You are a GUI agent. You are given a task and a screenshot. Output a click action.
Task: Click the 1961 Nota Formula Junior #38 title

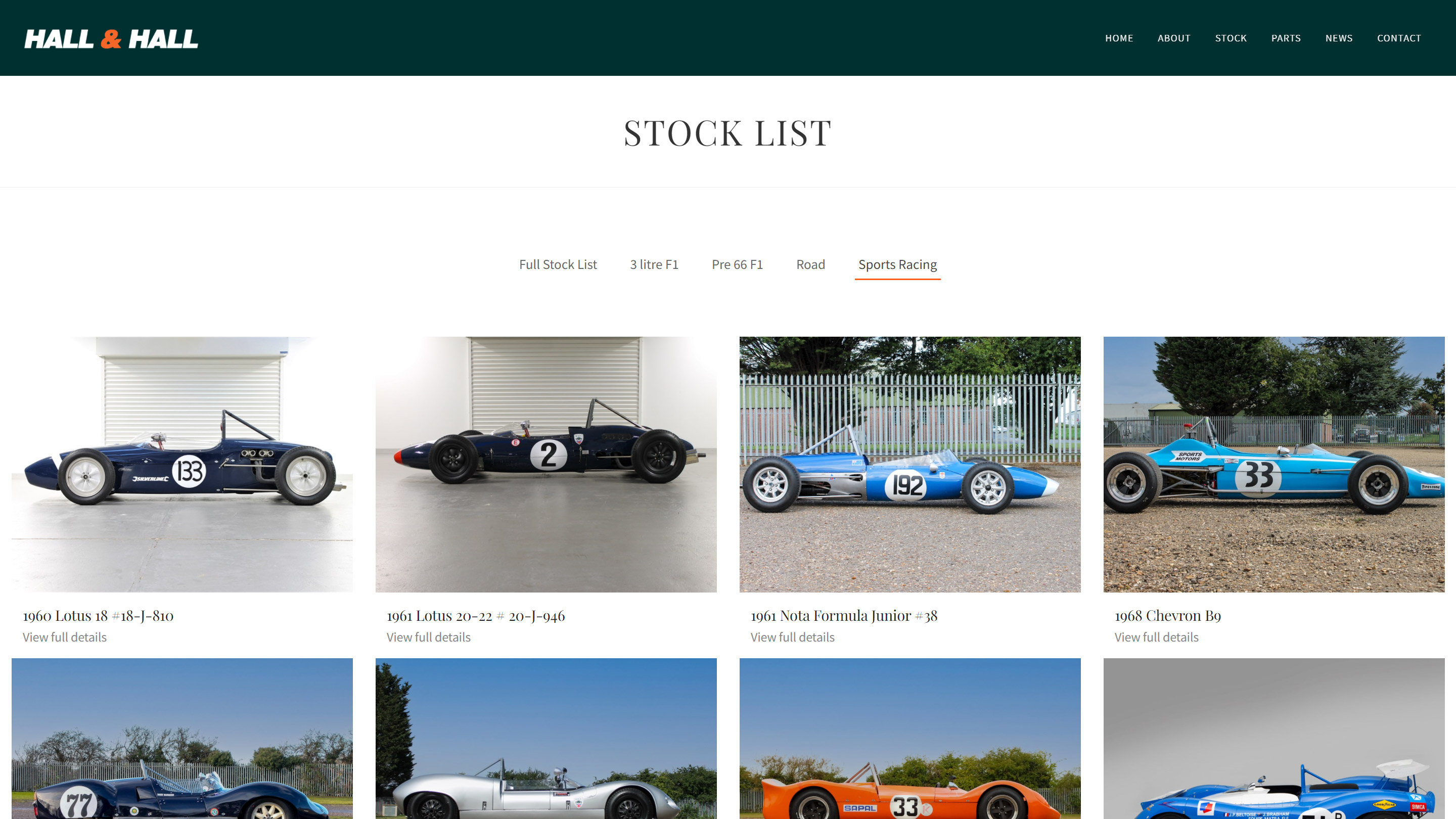(x=844, y=616)
